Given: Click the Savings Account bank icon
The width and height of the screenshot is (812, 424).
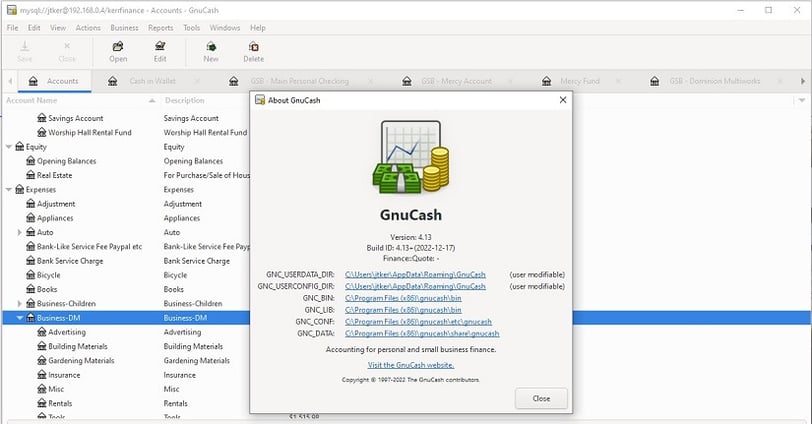Looking at the screenshot, I should click(42, 118).
